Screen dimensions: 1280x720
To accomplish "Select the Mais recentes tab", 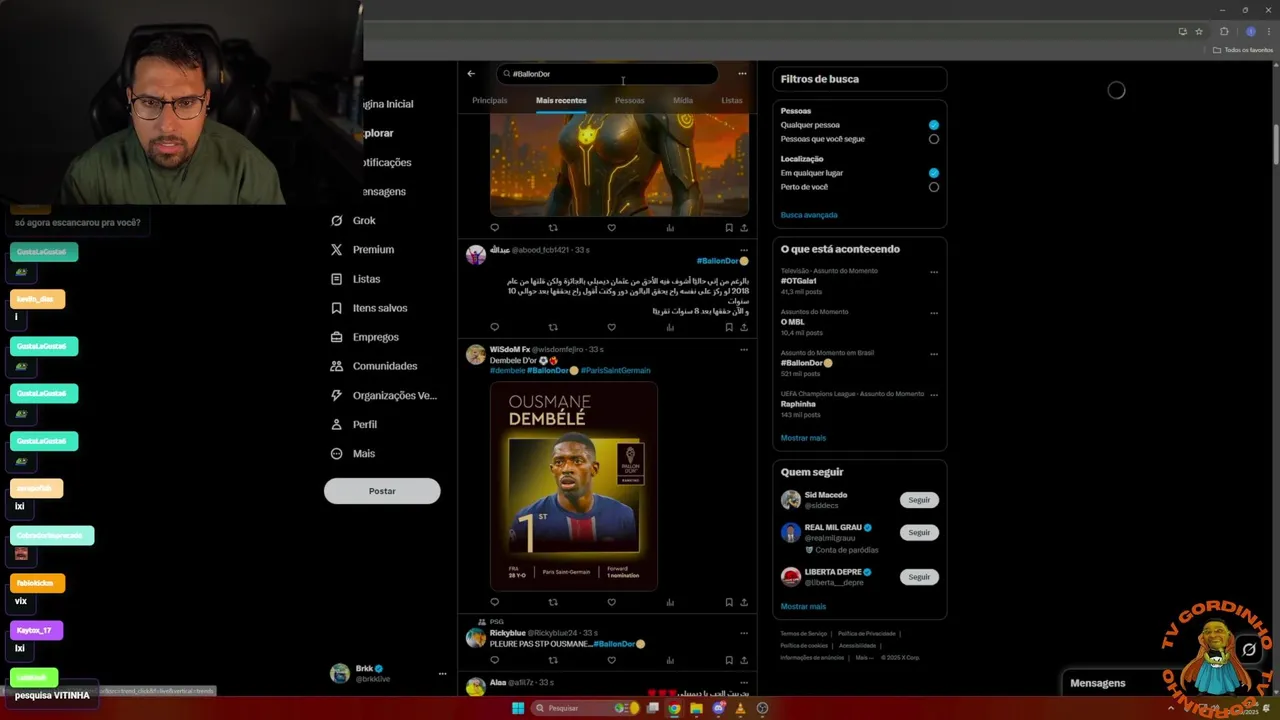I will 561,100.
